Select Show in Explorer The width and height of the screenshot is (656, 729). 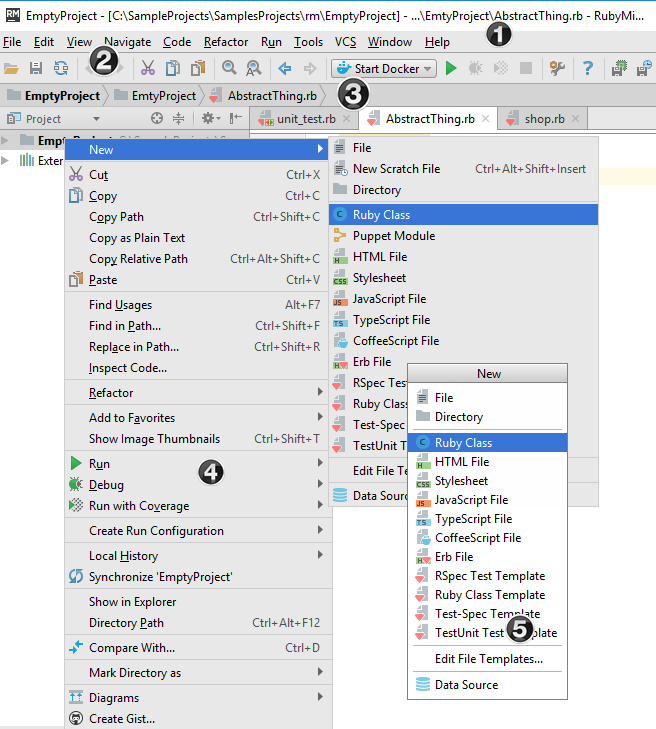click(x=199, y=602)
